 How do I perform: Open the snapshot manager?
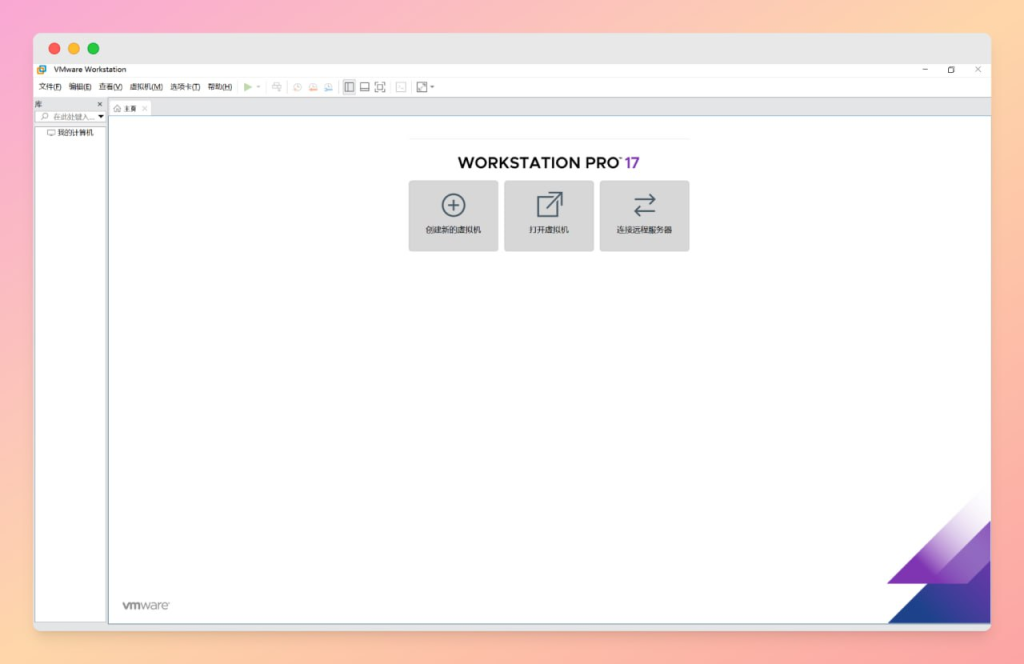(x=329, y=87)
